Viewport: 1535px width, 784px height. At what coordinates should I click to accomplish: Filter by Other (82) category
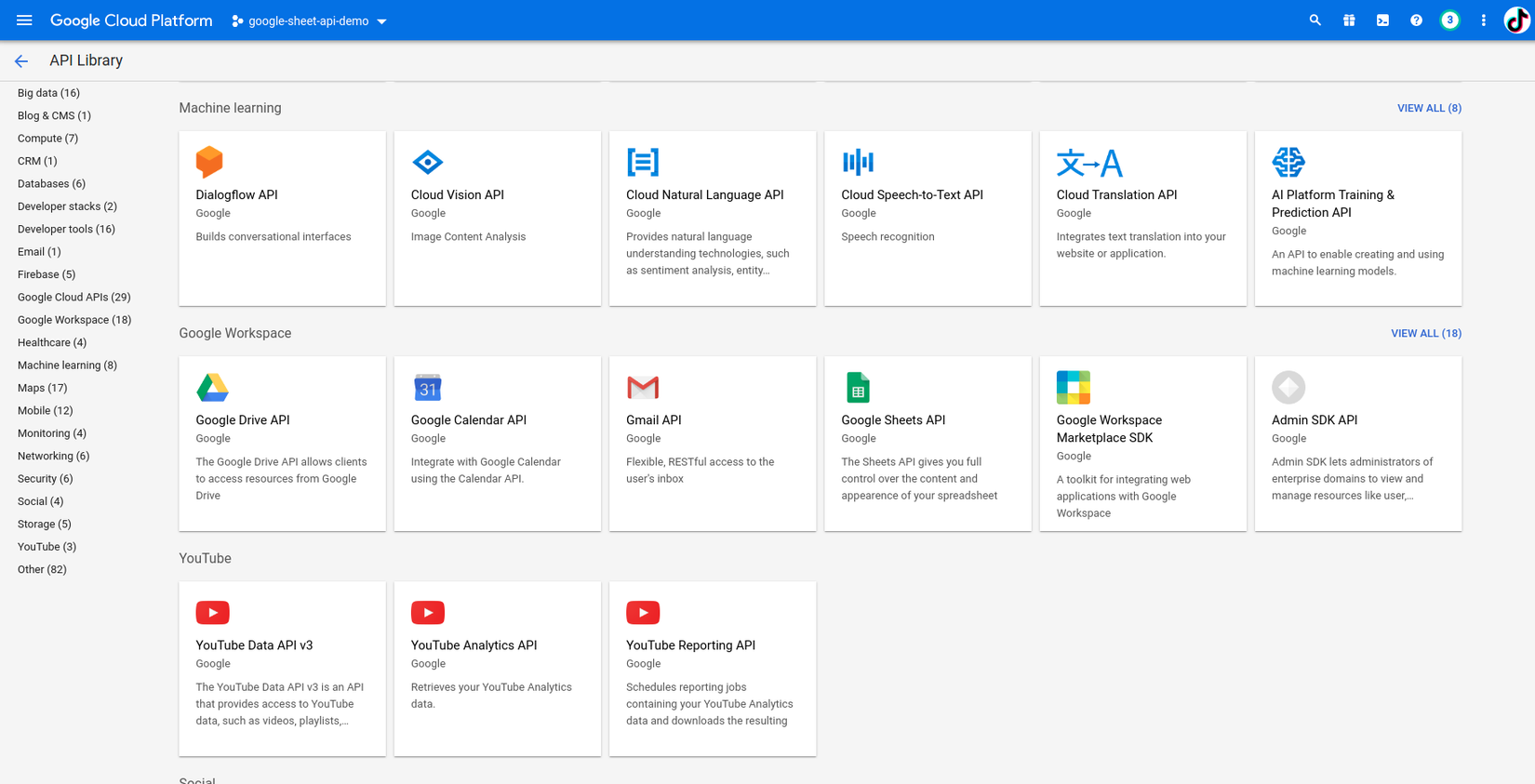pos(42,570)
